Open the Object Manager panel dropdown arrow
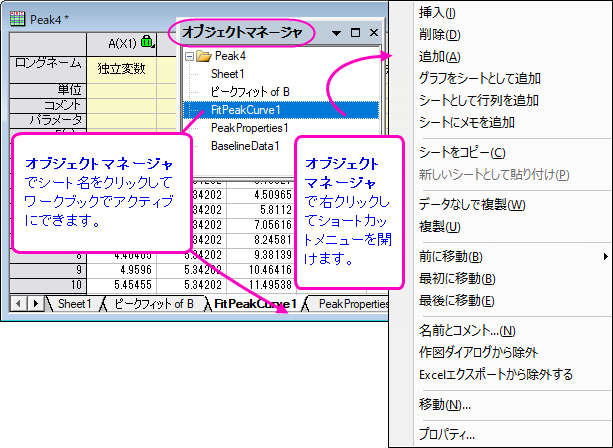Image resolution: width=613 pixels, height=448 pixels. (x=336, y=33)
